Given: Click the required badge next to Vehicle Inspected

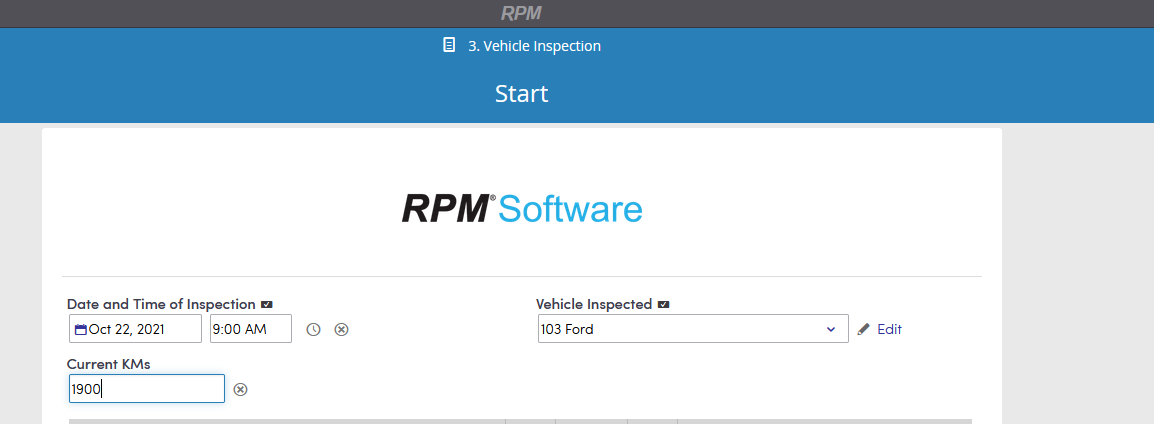Looking at the screenshot, I should tap(663, 304).
